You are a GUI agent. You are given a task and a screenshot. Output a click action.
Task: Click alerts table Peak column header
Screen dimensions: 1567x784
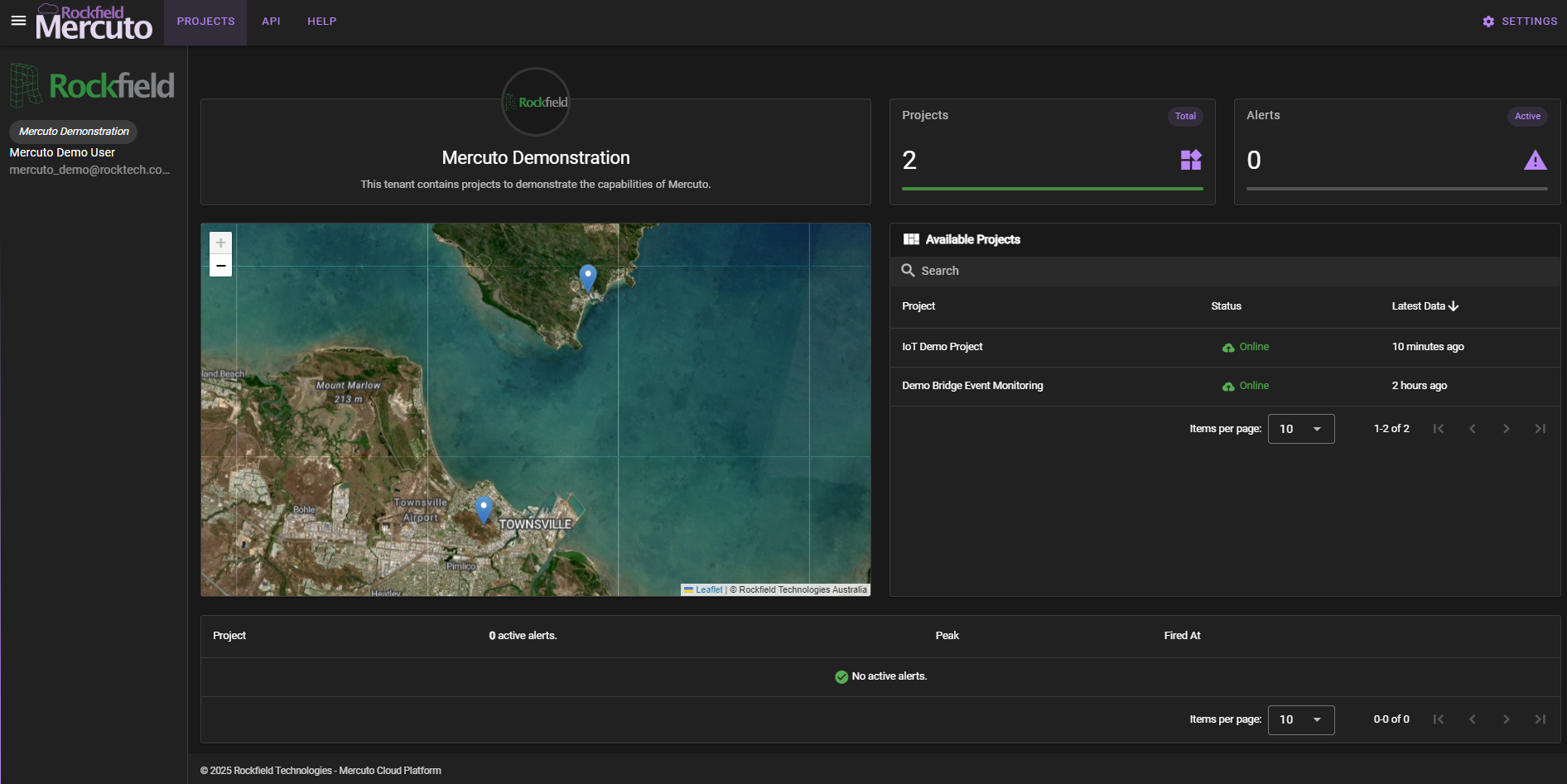(947, 636)
